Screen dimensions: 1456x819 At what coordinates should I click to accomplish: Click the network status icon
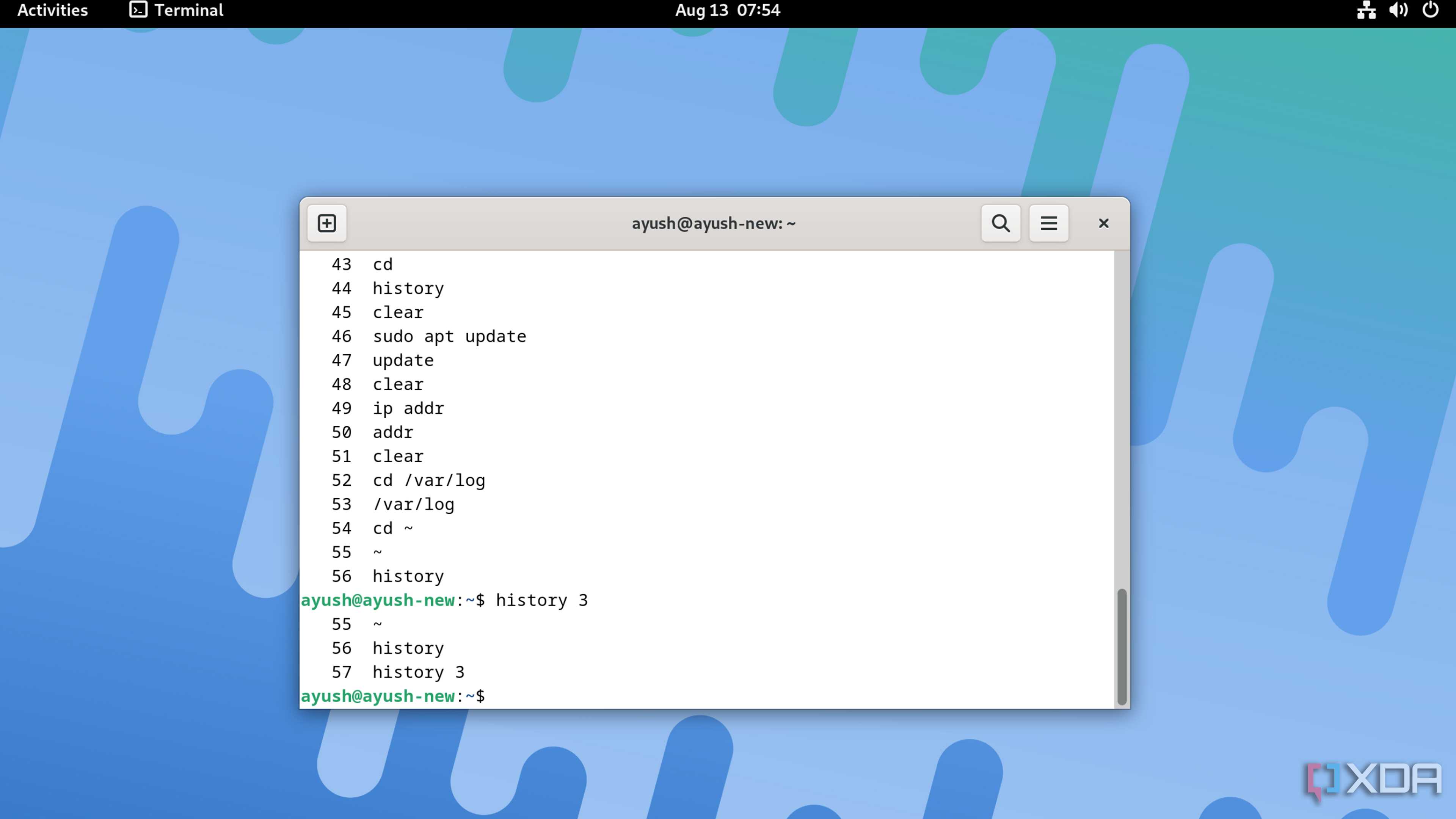point(1366,10)
